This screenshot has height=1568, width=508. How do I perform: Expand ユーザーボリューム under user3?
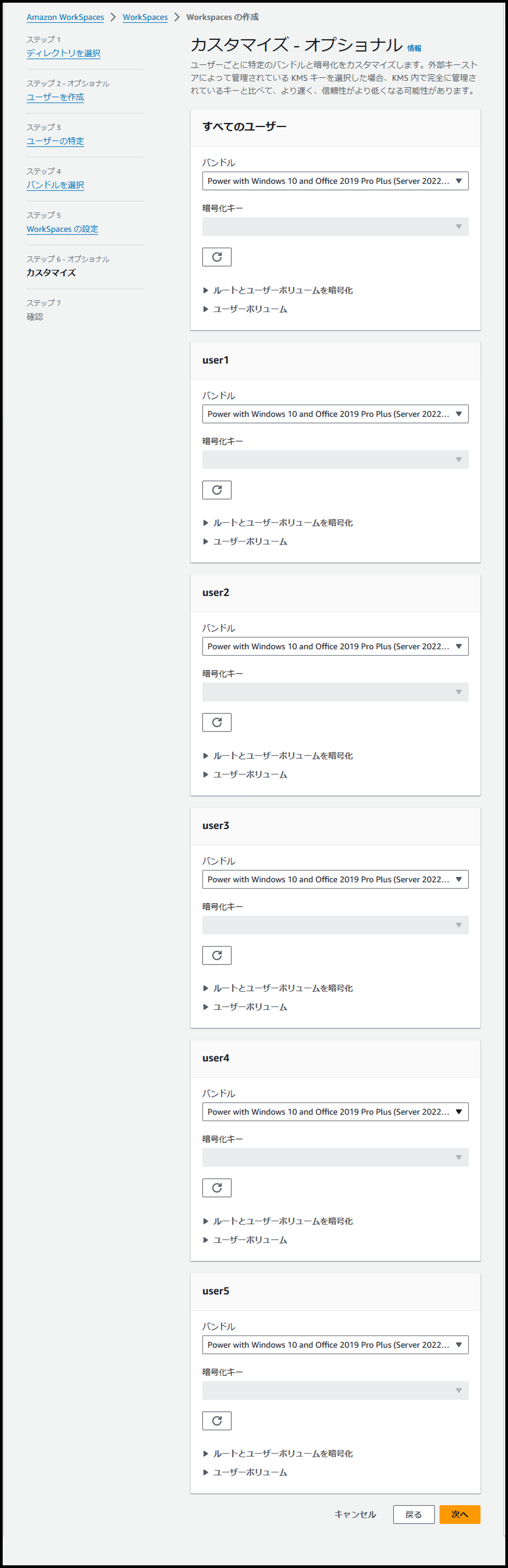(x=246, y=1007)
